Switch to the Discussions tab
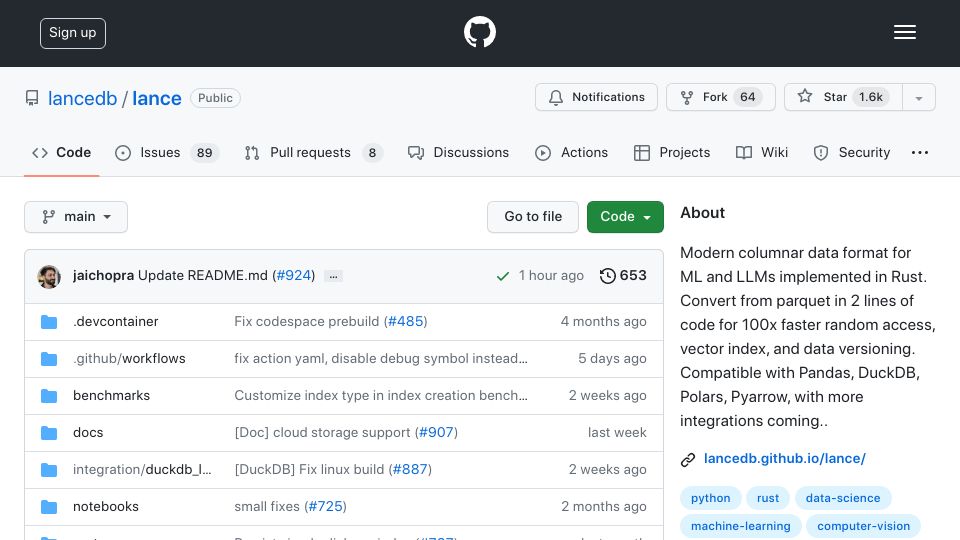 tap(458, 152)
